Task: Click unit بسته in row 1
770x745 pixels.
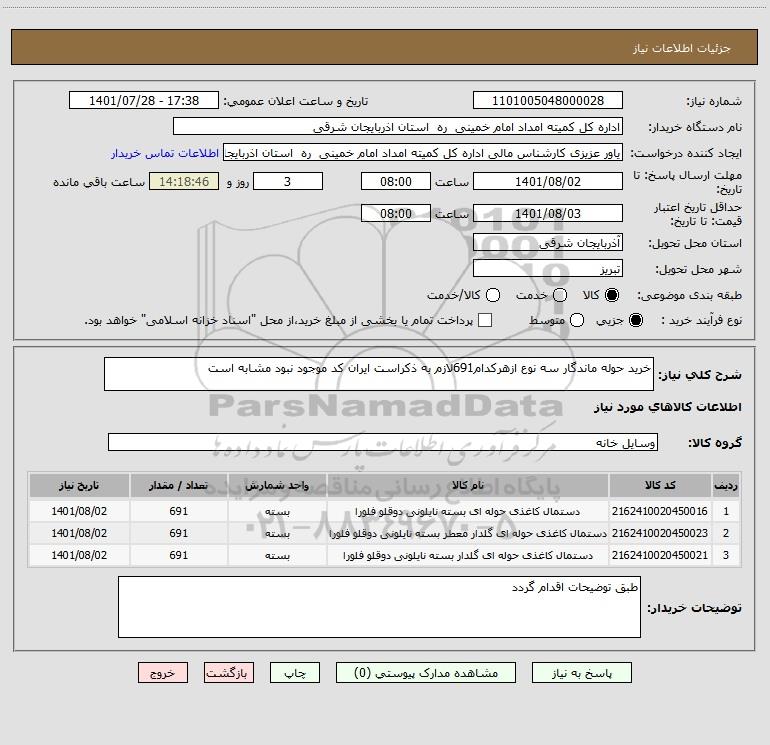Action: (x=277, y=512)
